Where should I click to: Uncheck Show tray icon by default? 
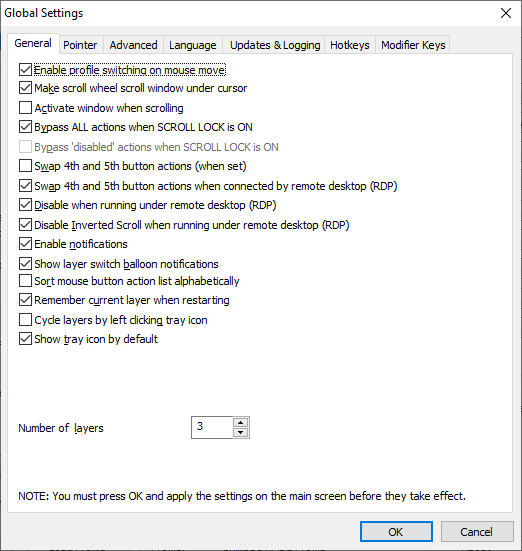pos(25,339)
